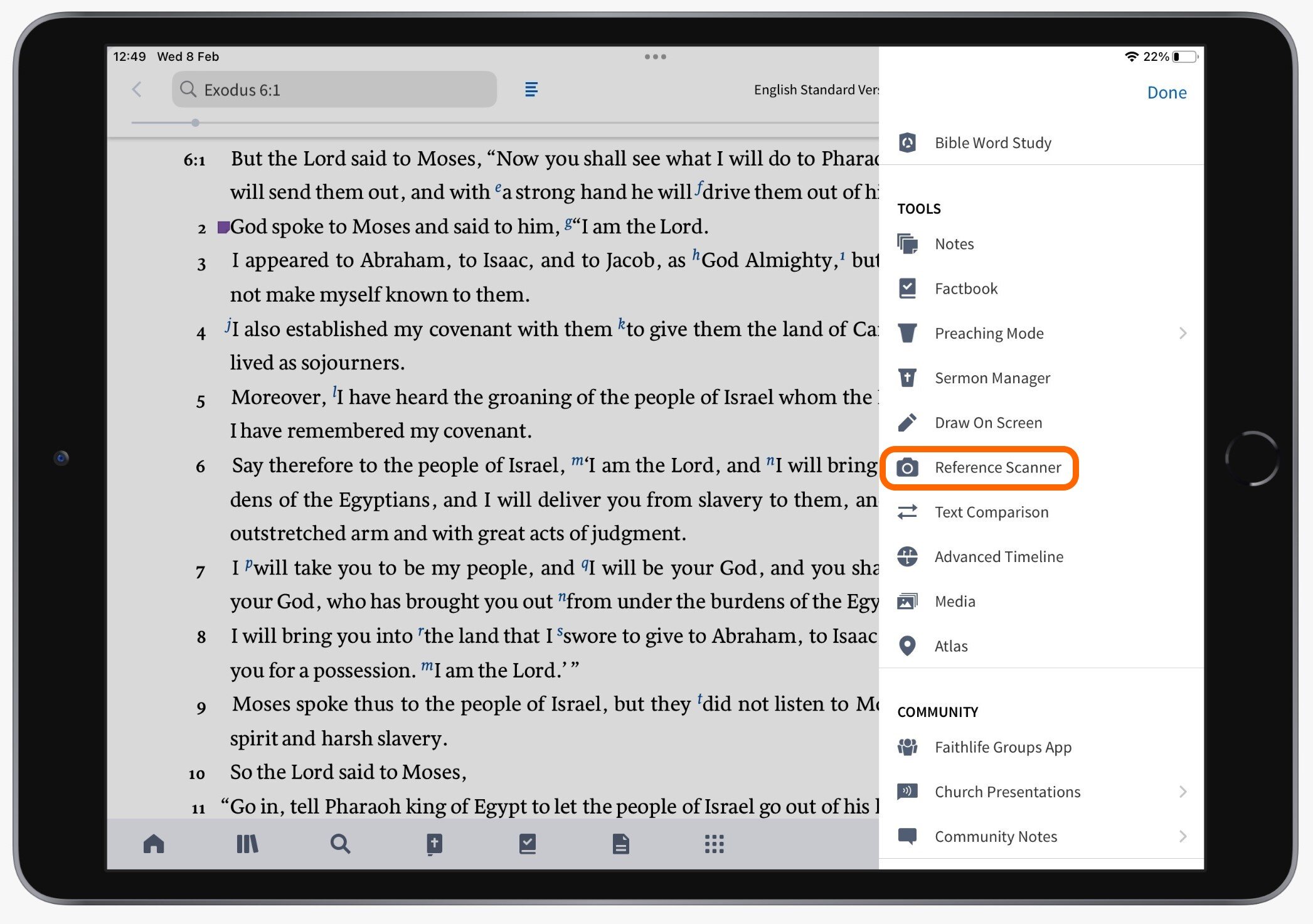1313x924 pixels.
Task: Tap the Wi-Fi icon in status bar
Action: click(x=1132, y=56)
